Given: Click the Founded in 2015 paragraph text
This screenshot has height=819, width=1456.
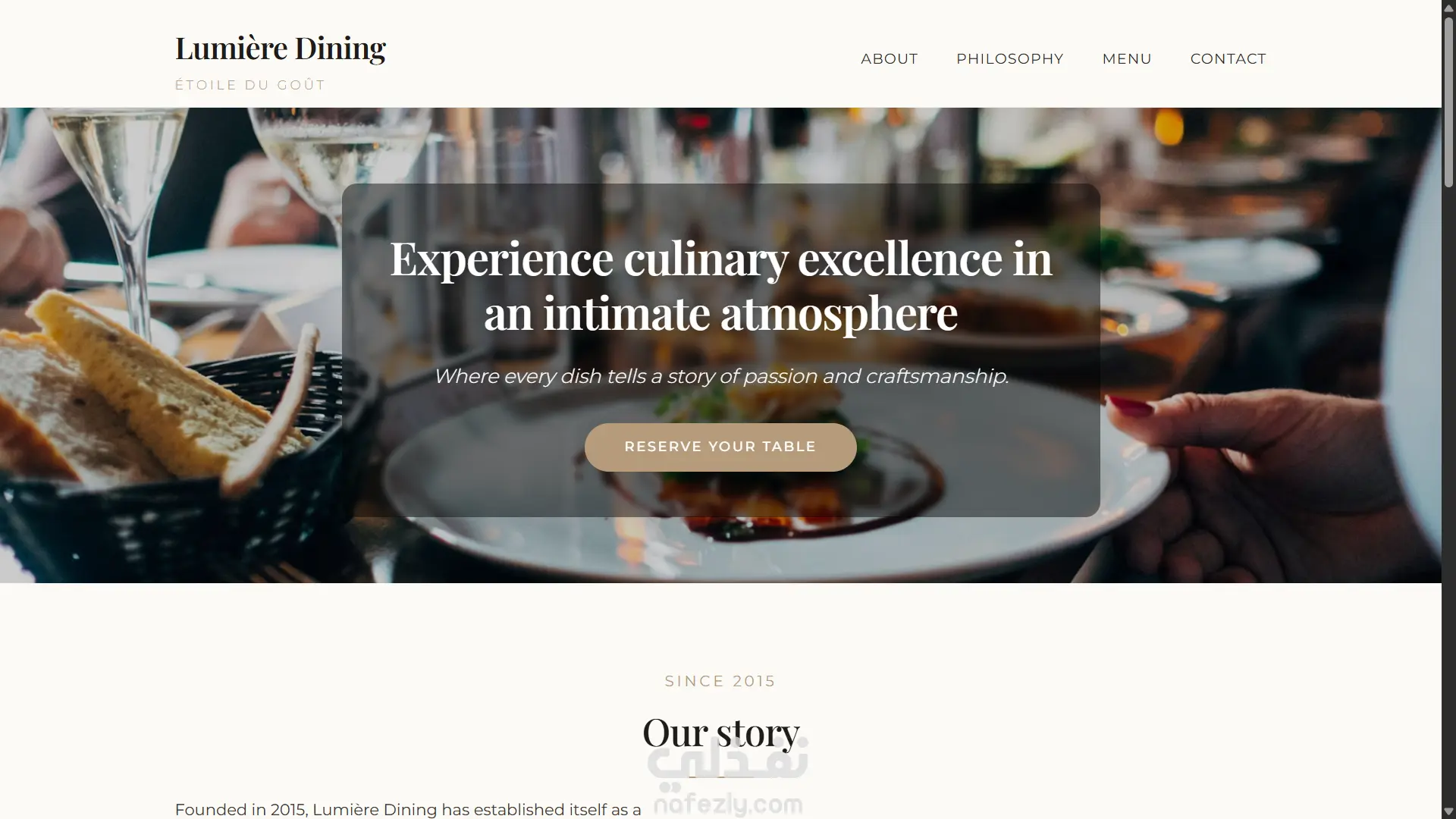Looking at the screenshot, I should click(408, 809).
